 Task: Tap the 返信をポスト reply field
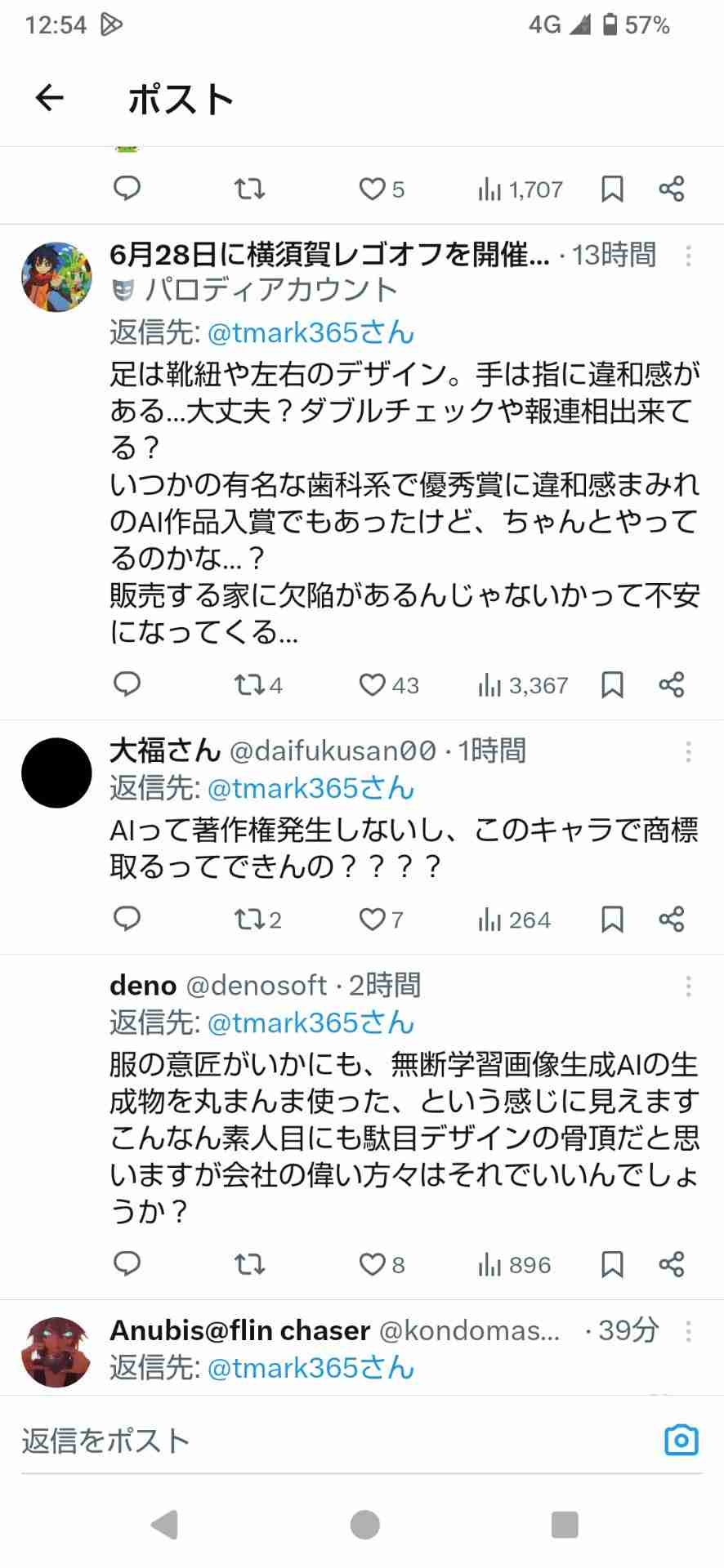(x=327, y=1441)
